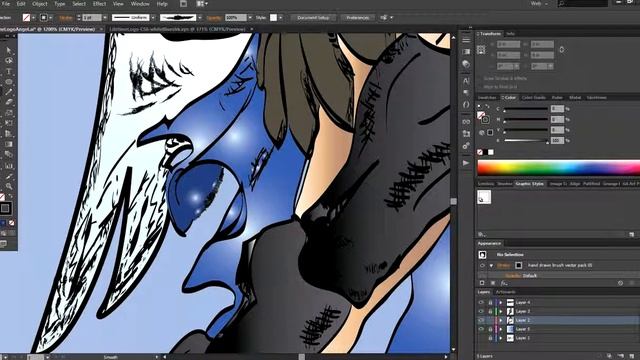The height and width of the screenshot is (360, 640).
Task: Click New Graphic Style icon
Action: coord(631,234)
